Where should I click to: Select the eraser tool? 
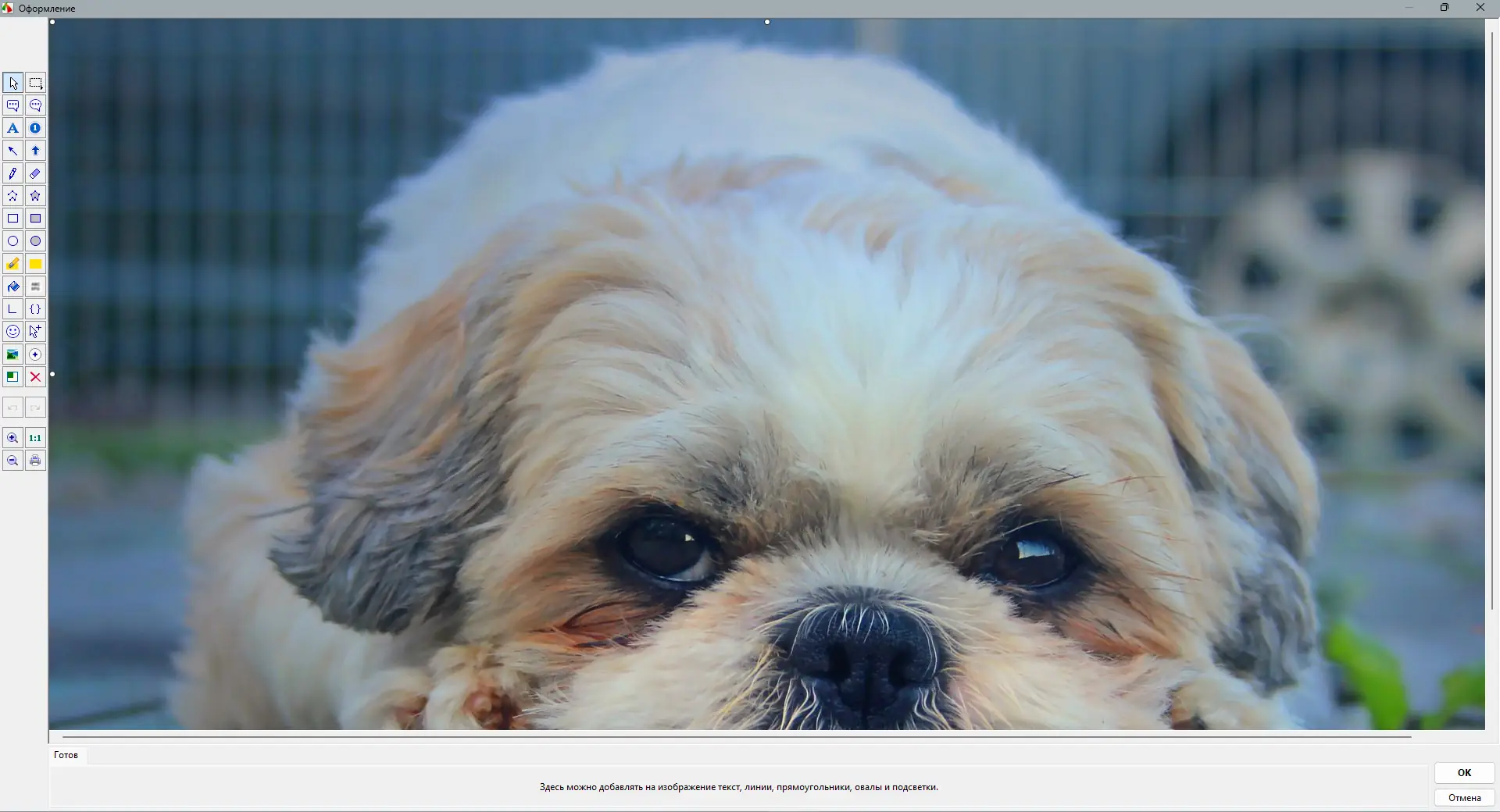[35, 173]
